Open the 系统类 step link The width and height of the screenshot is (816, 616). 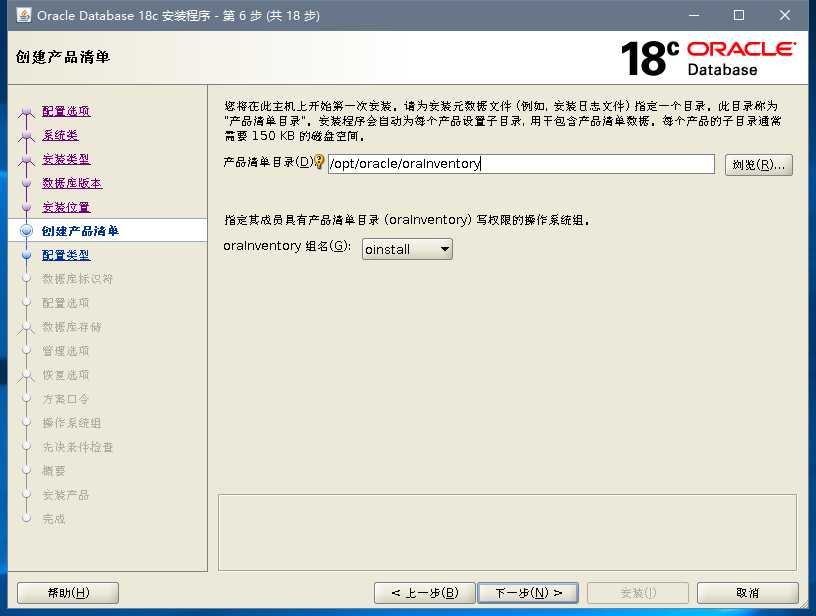pos(60,135)
